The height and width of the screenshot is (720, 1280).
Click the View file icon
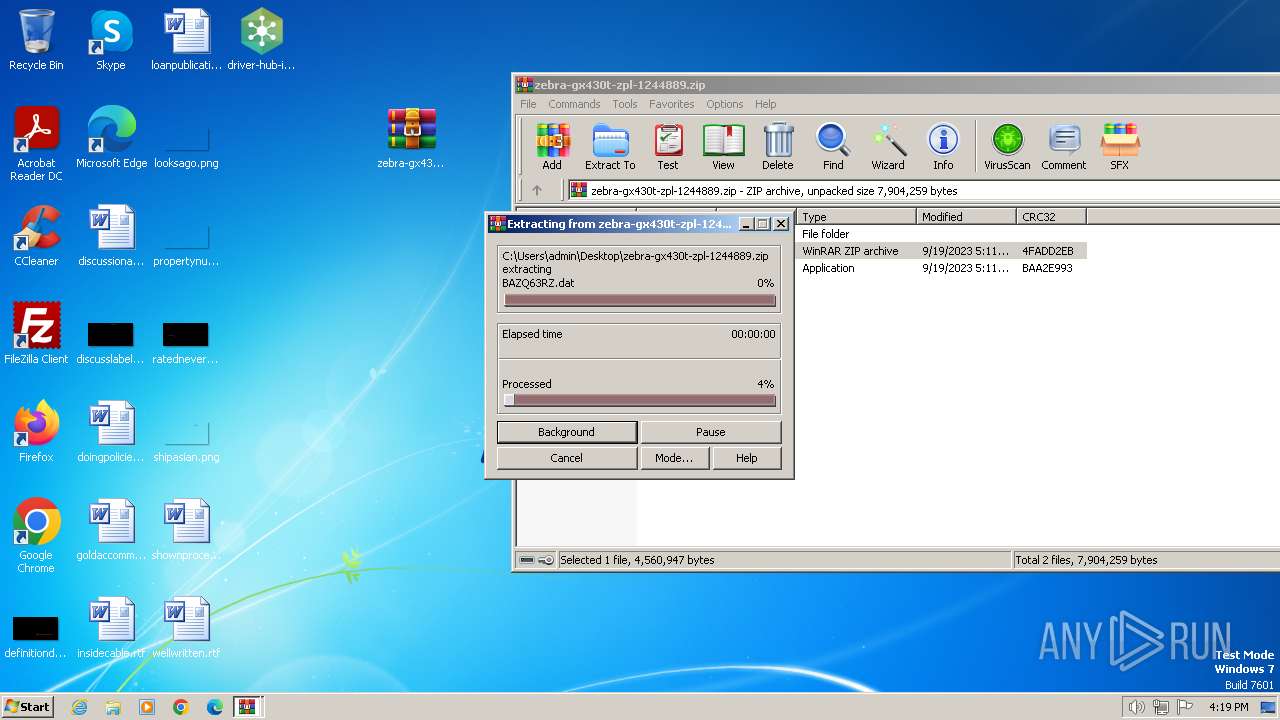(723, 147)
